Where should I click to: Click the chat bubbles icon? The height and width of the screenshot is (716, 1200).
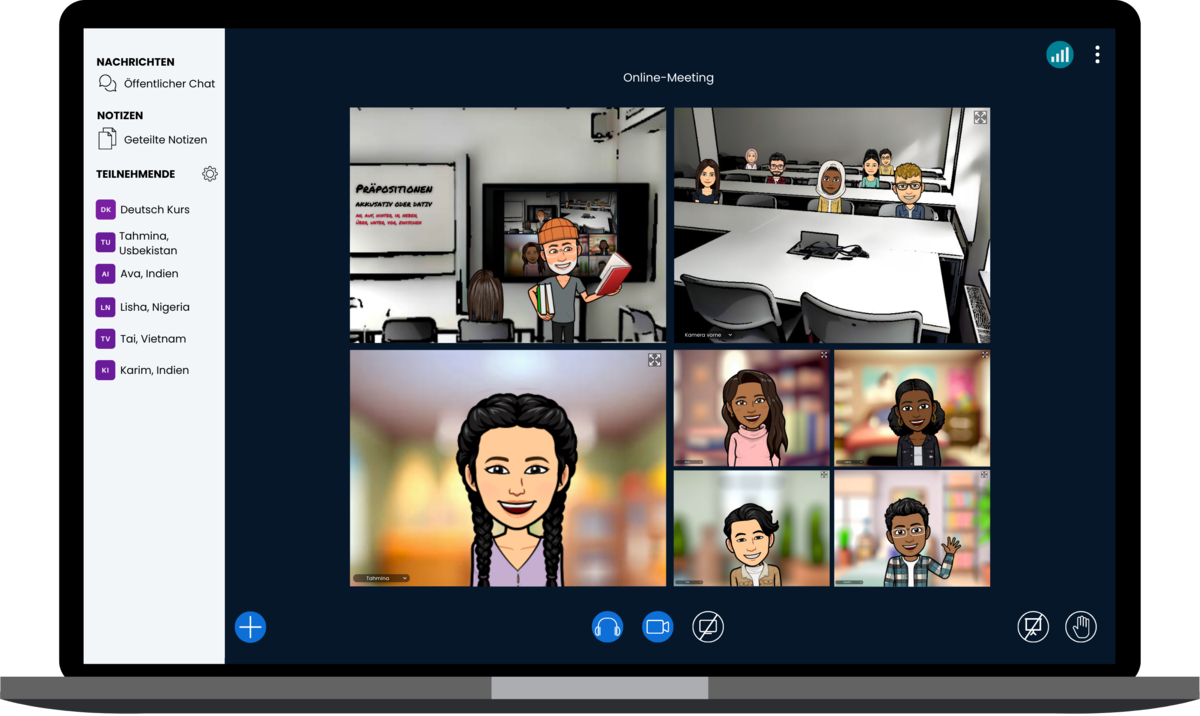(107, 84)
